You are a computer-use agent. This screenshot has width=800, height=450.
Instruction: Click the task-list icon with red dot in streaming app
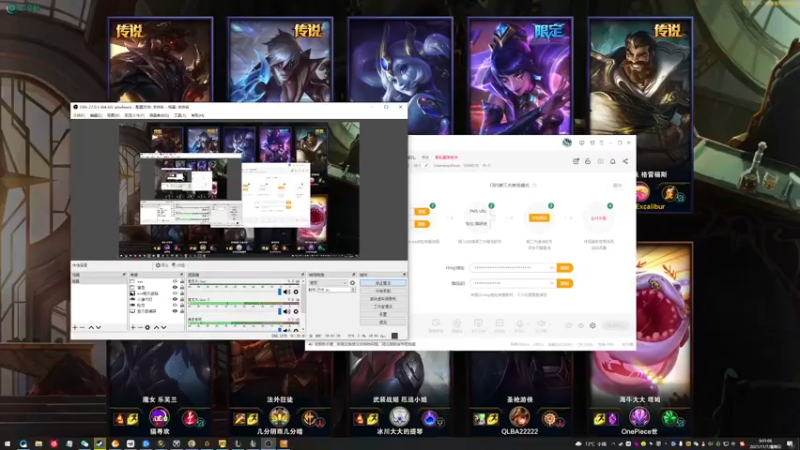[x=576, y=161]
